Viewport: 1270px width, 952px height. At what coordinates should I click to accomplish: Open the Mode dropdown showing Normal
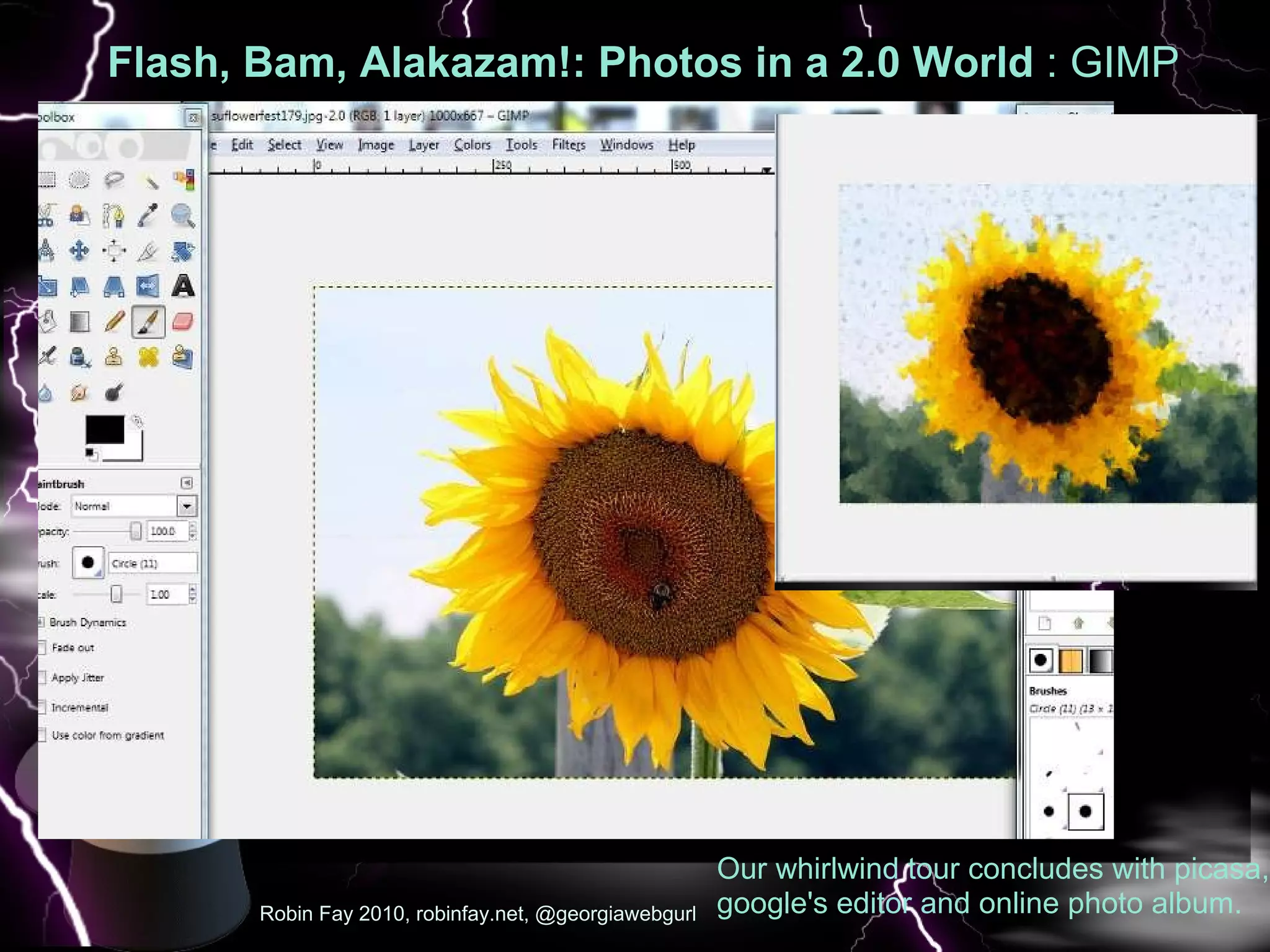click(x=134, y=506)
